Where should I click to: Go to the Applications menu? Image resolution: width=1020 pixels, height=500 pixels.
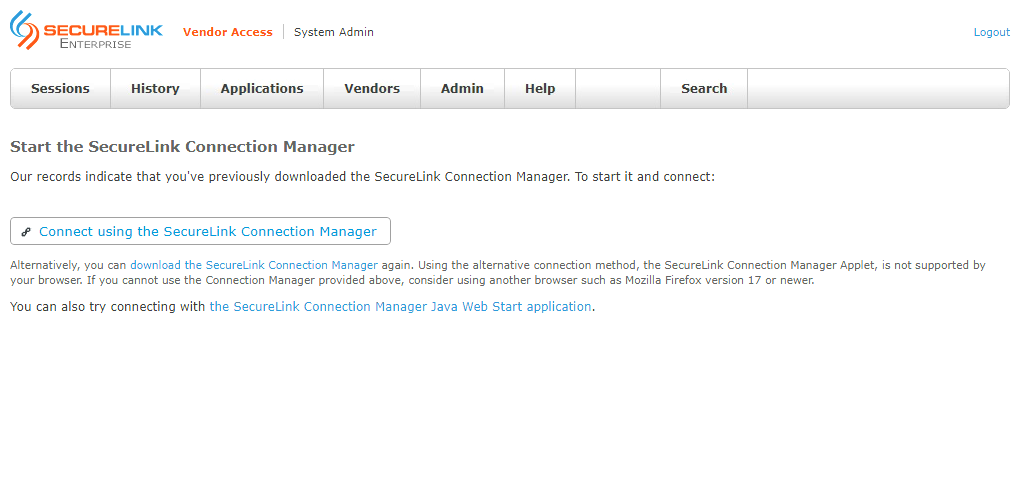tap(262, 89)
